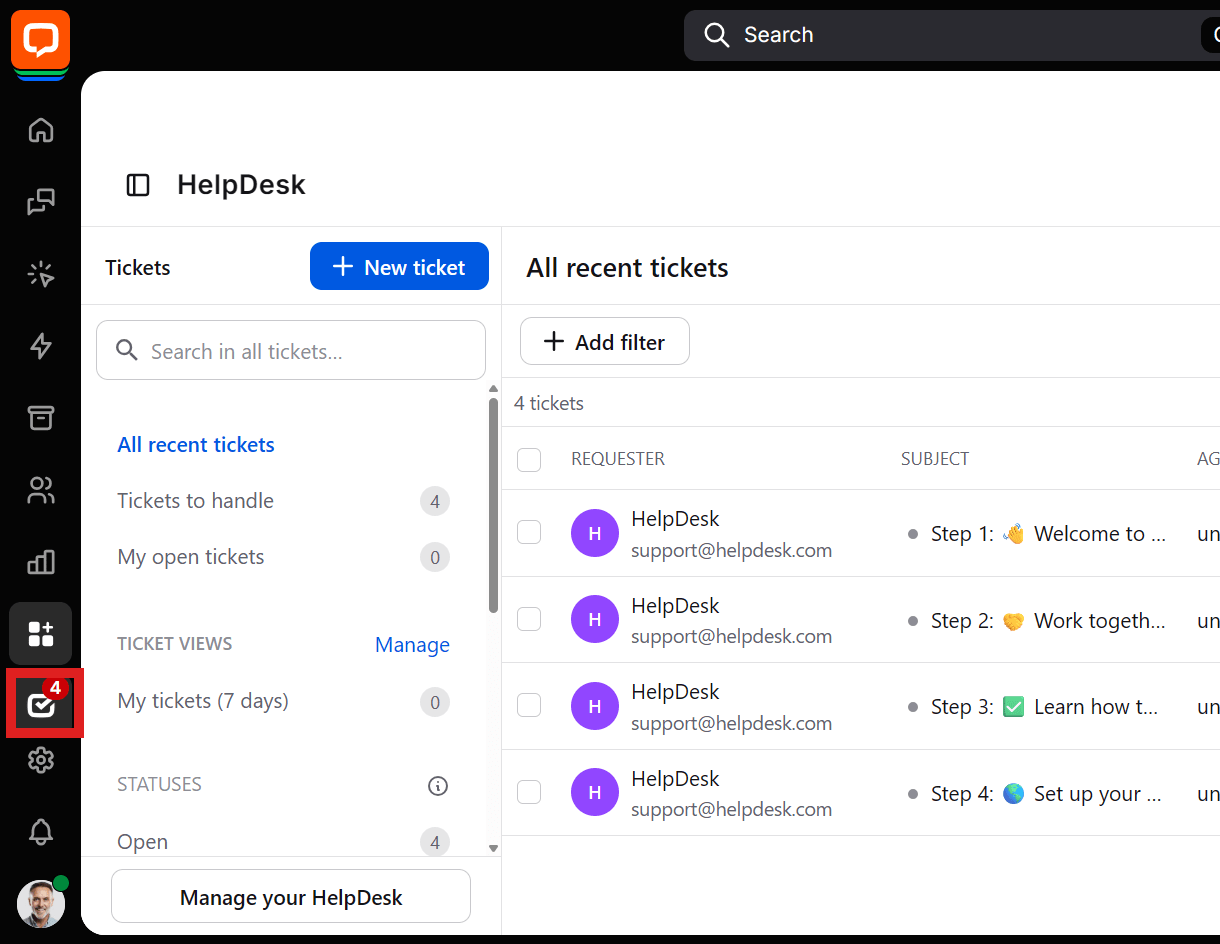Click the Add filter button
Image resolution: width=1220 pixels, height=944 pixels.
pos(605,342)
